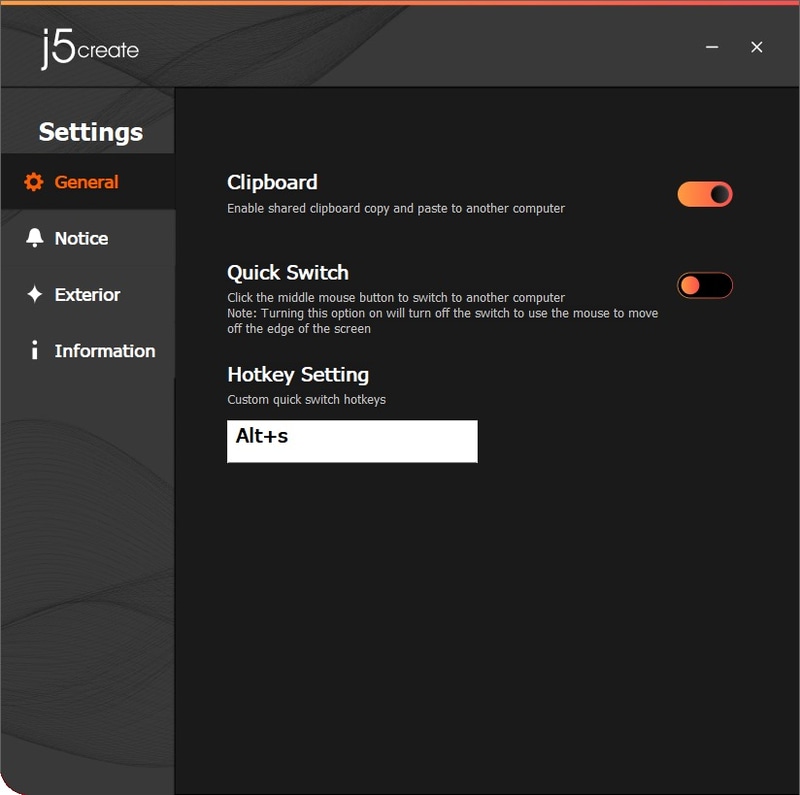
Task: Click the Clipboard section label
Action: (x=272, y=182)
